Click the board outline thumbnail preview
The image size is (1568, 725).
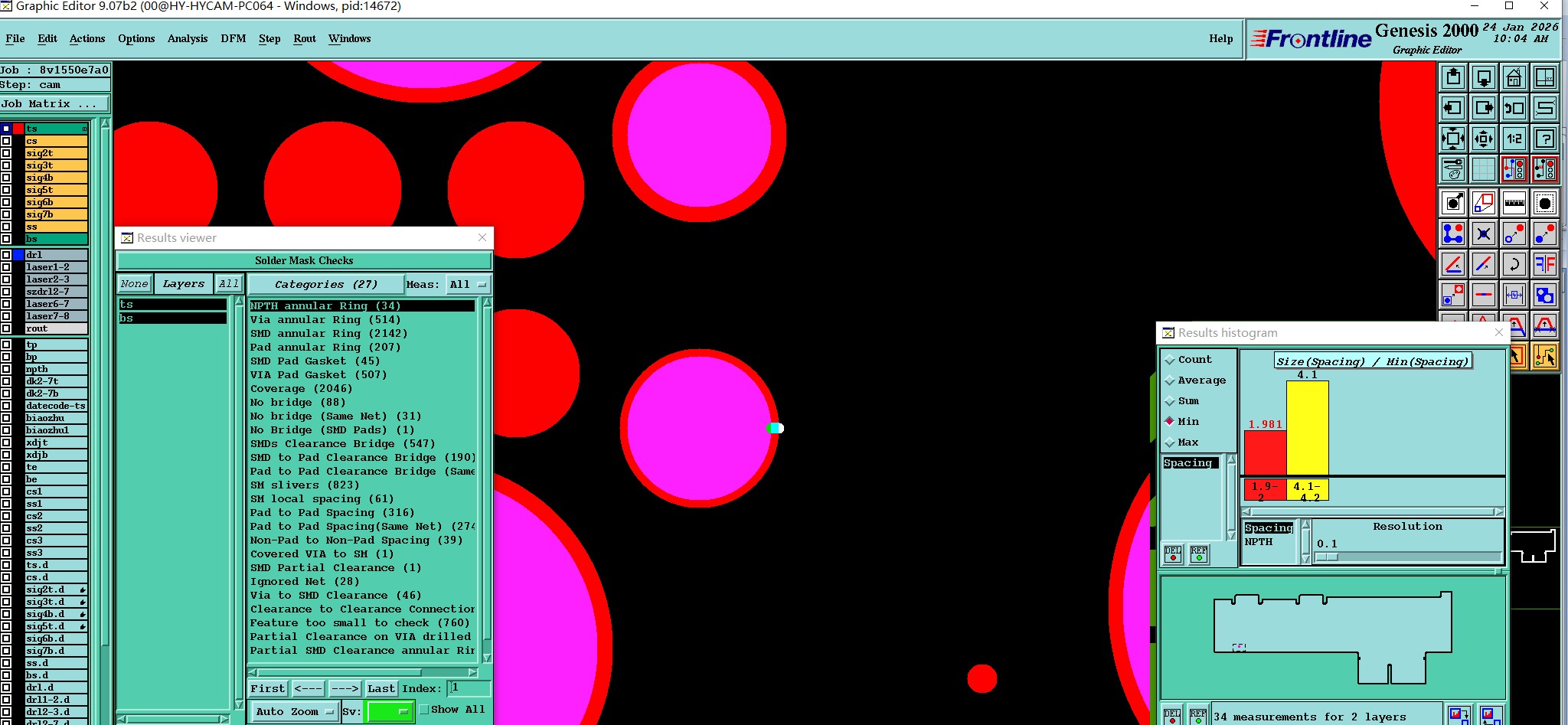click(x=1333, y=637)
